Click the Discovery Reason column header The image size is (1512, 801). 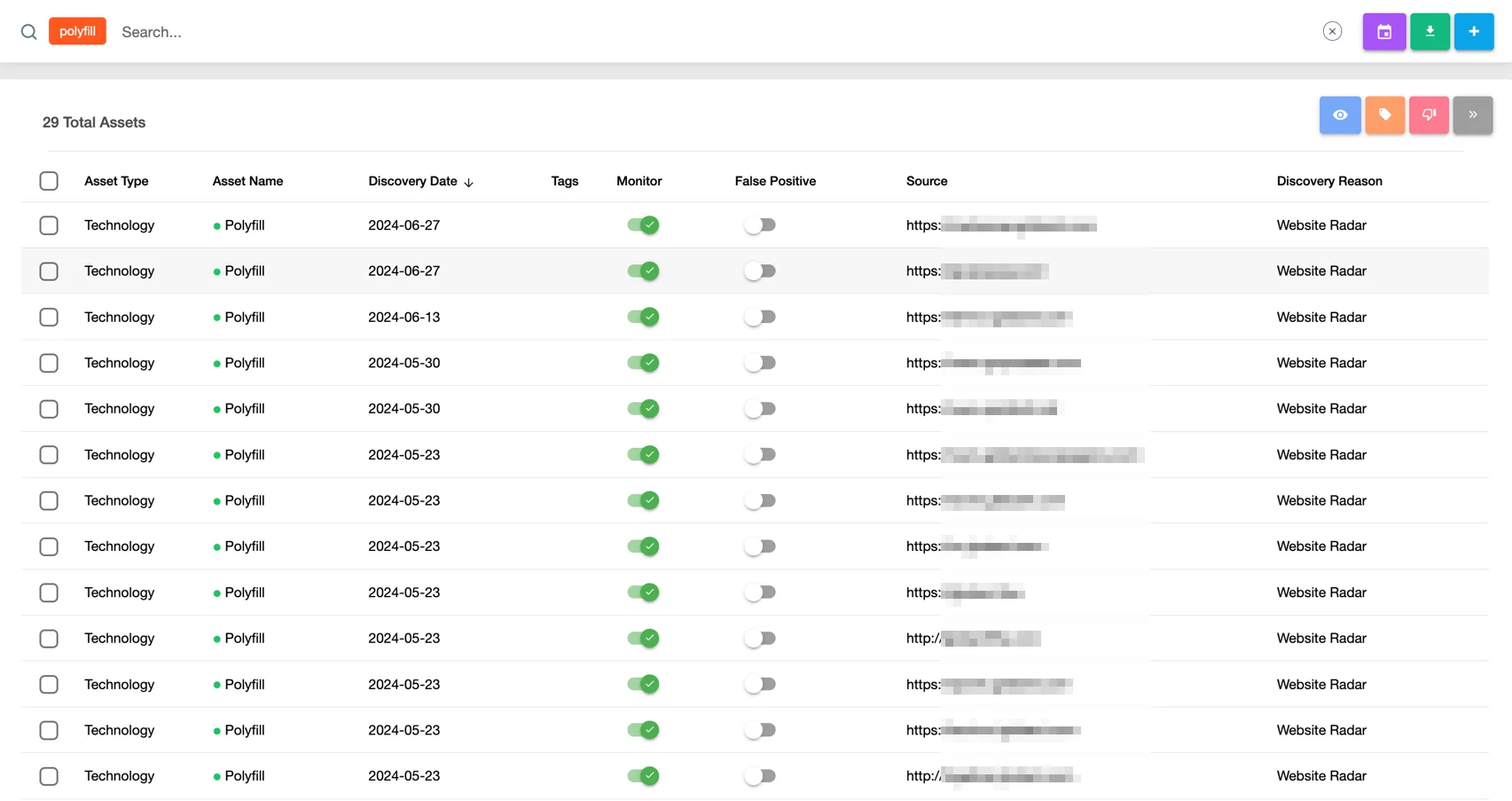point(1329,181)
